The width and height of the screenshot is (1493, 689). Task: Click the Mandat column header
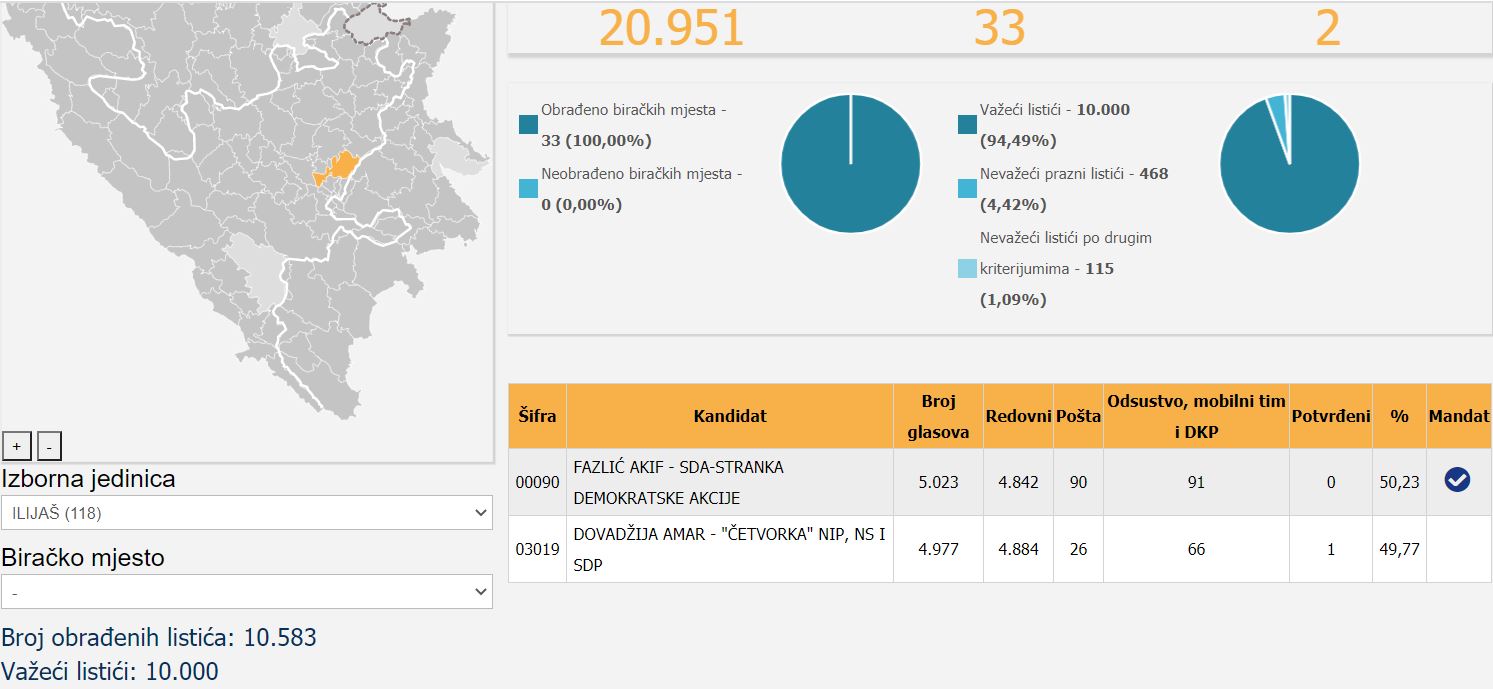pyautogui.click(x=1458, y=416)
